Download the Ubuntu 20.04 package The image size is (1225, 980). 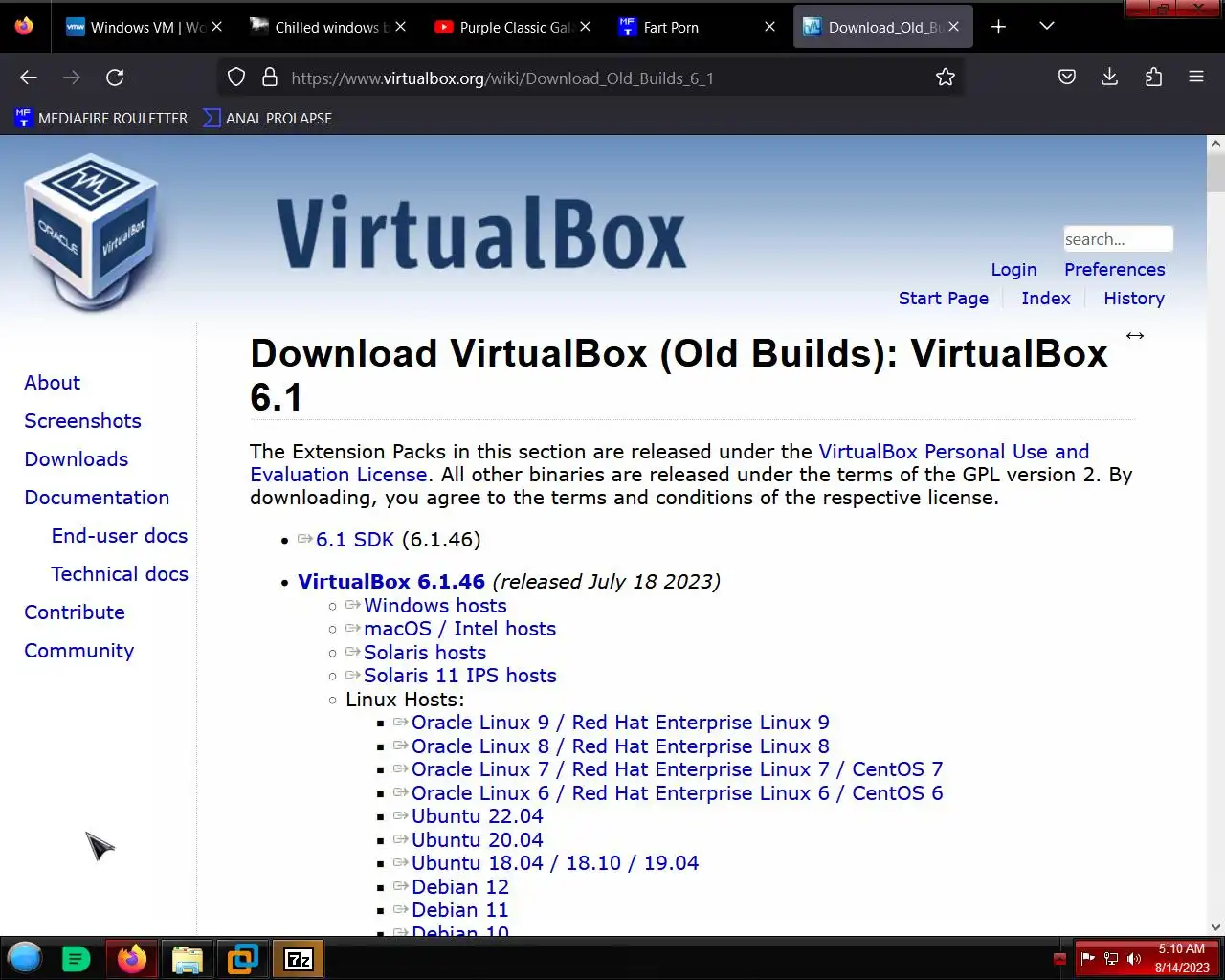477,840
